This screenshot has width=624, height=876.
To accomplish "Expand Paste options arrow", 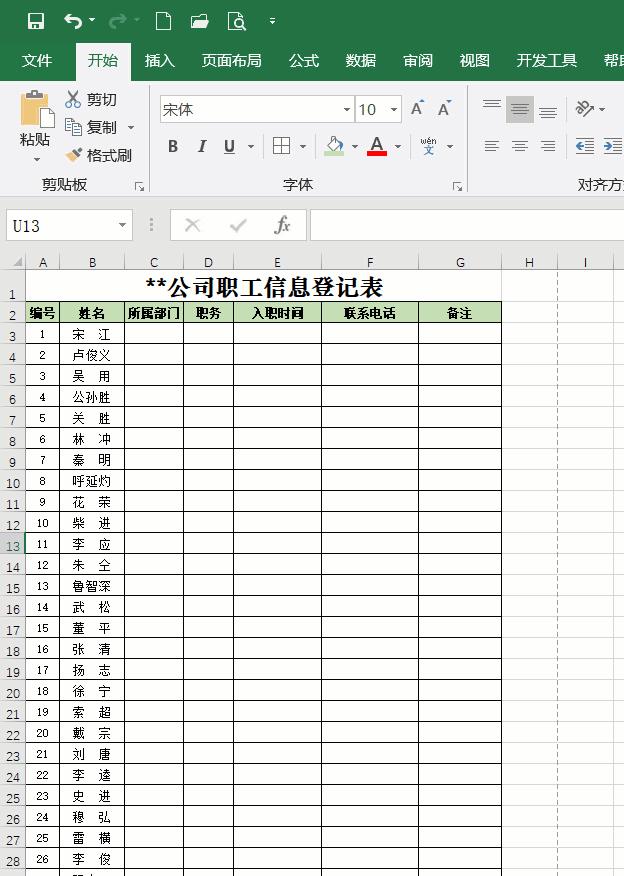I will [x=37, y=160].
